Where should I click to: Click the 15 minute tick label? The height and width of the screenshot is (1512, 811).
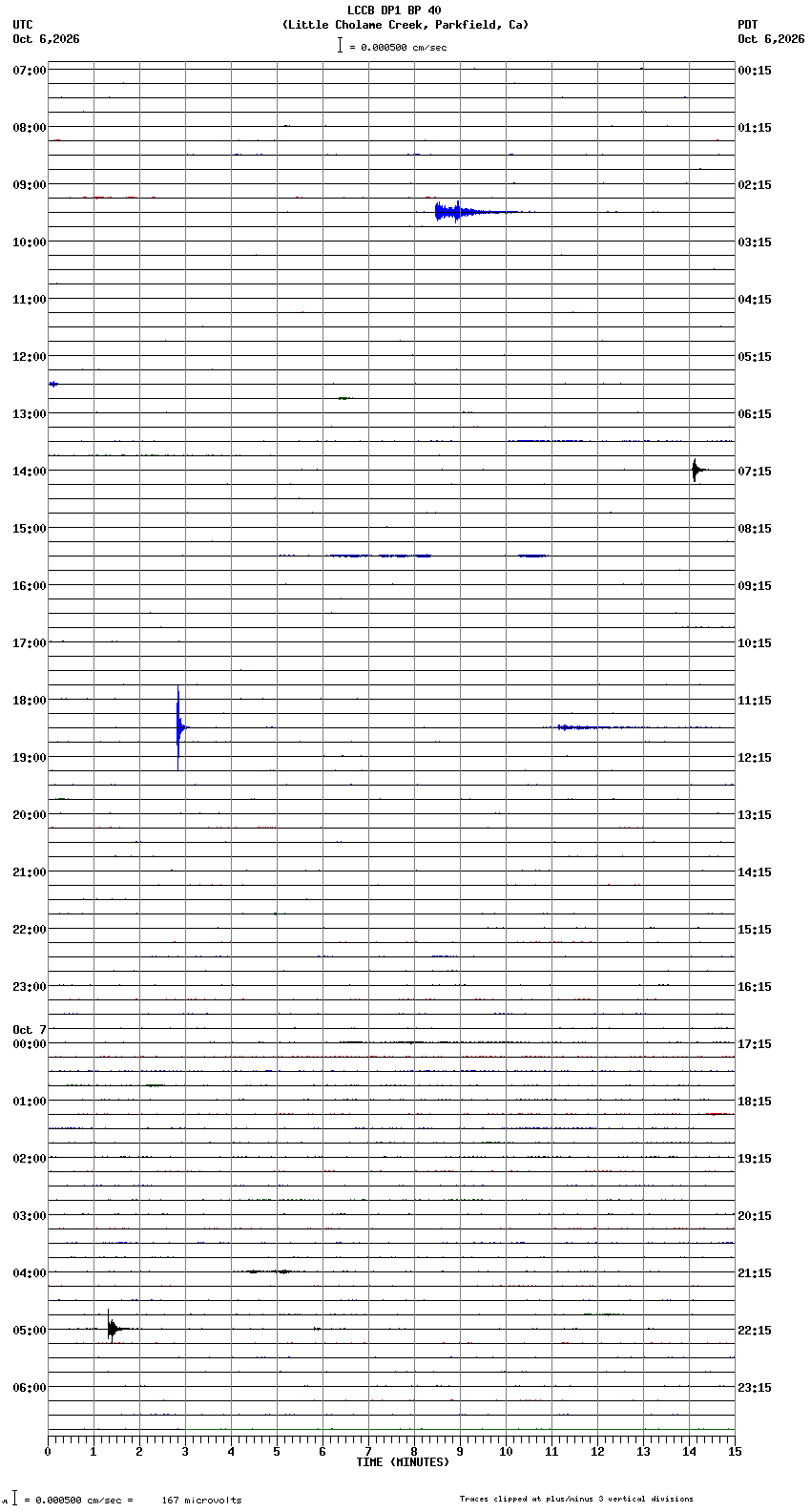click(735, 1452)
